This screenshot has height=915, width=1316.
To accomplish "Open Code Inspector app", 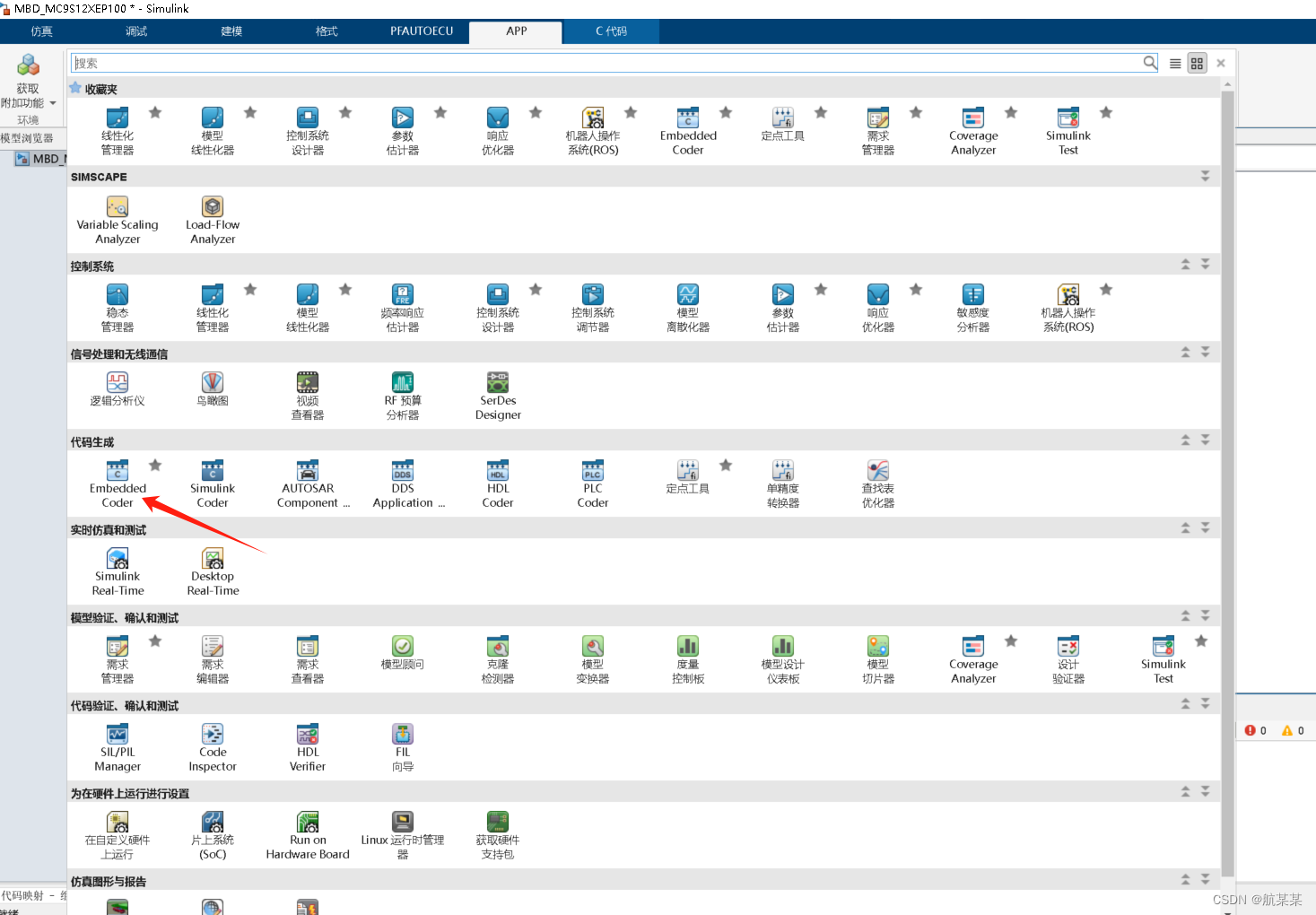I will pos(213,747).
